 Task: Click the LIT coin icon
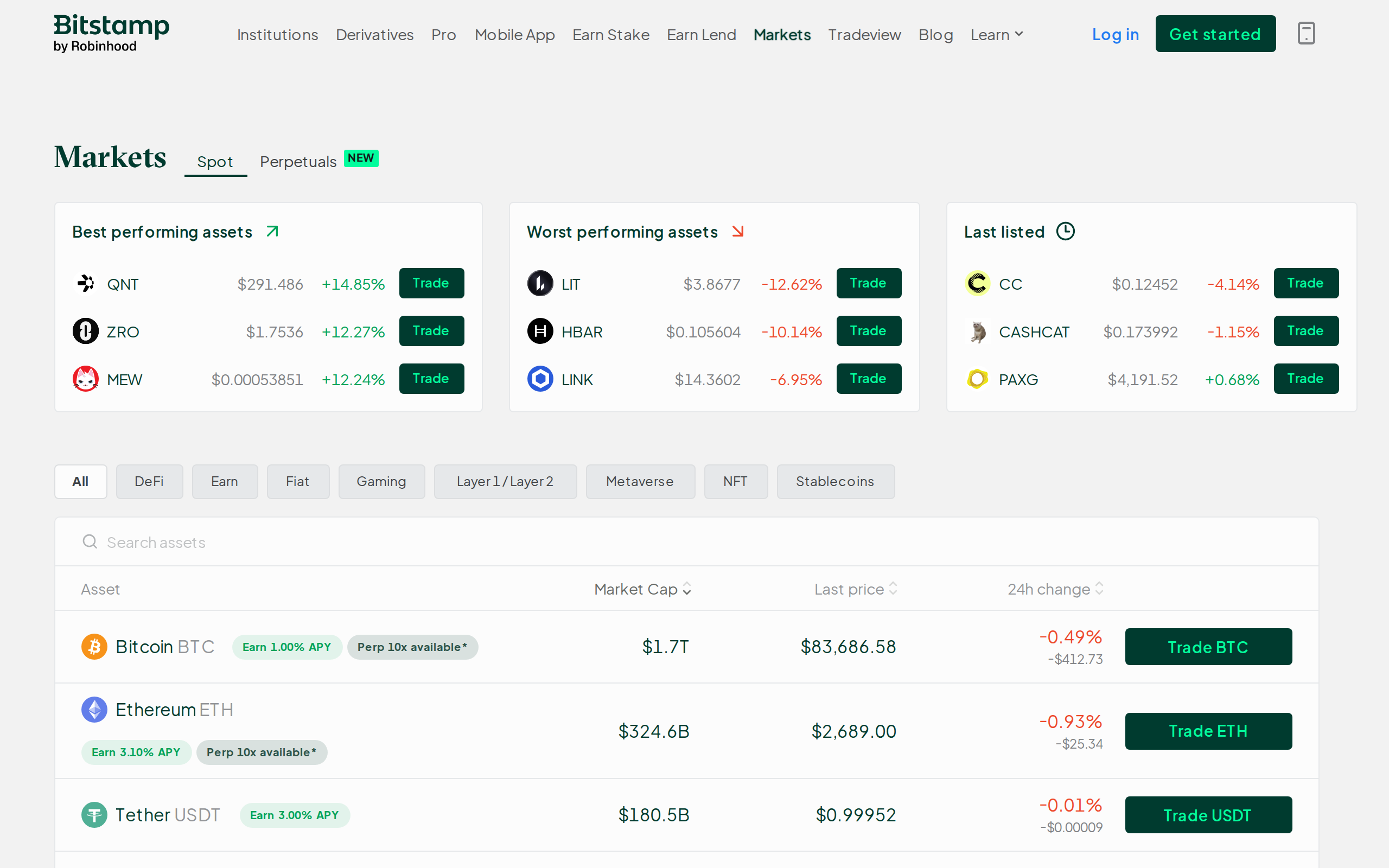click(540, 284)
